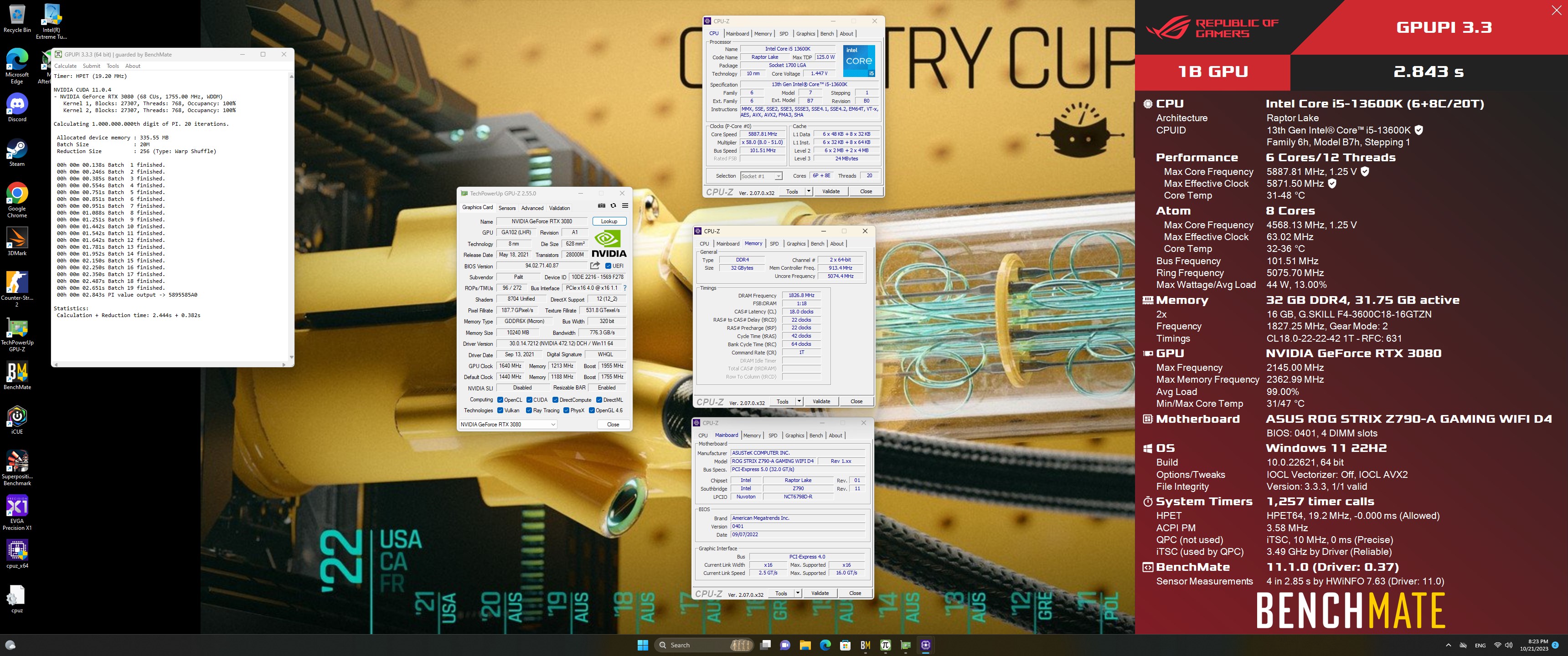Toggle the UEFI checkbox in GPU-Z
Viewport: 1568px width, 656px height.
pyautogui.click(x=608, y=266)
